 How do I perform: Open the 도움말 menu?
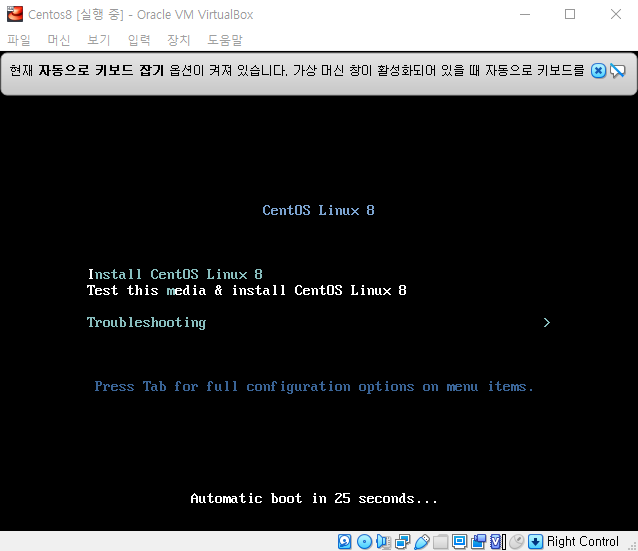(225, 40)
